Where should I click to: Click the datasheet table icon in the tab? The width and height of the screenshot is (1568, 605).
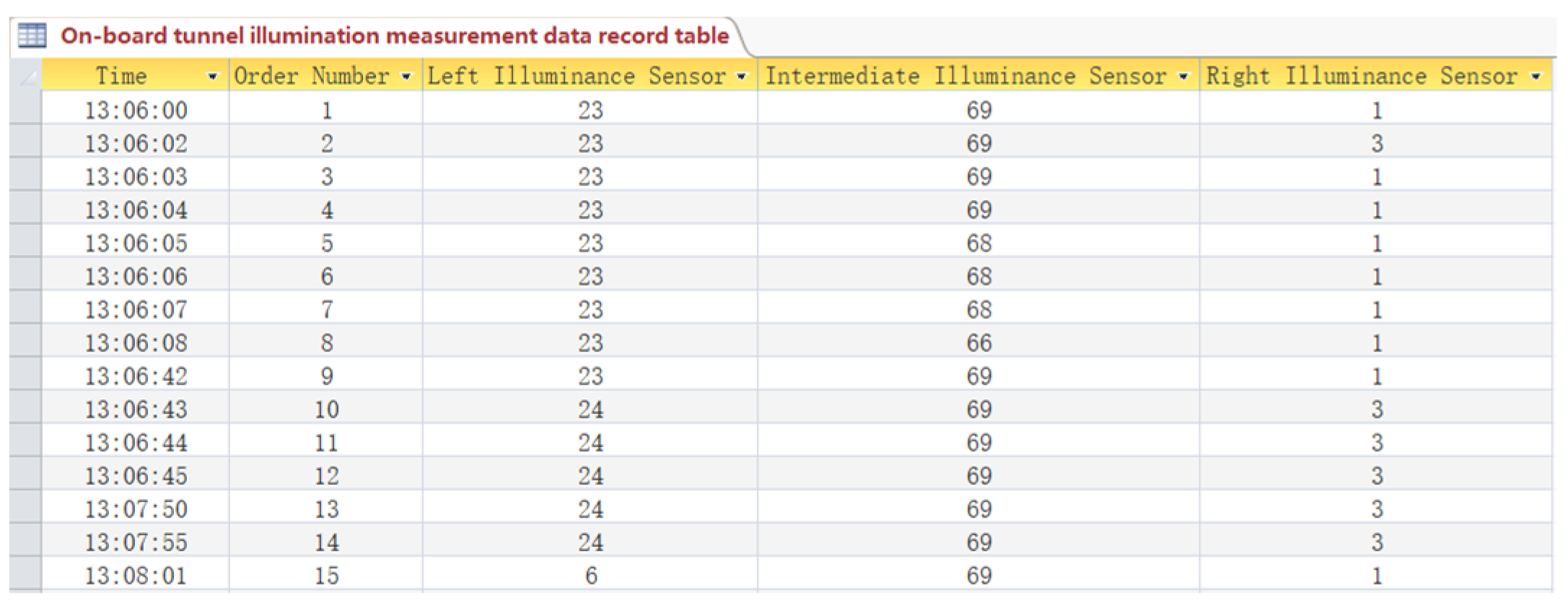click(32, 35)
